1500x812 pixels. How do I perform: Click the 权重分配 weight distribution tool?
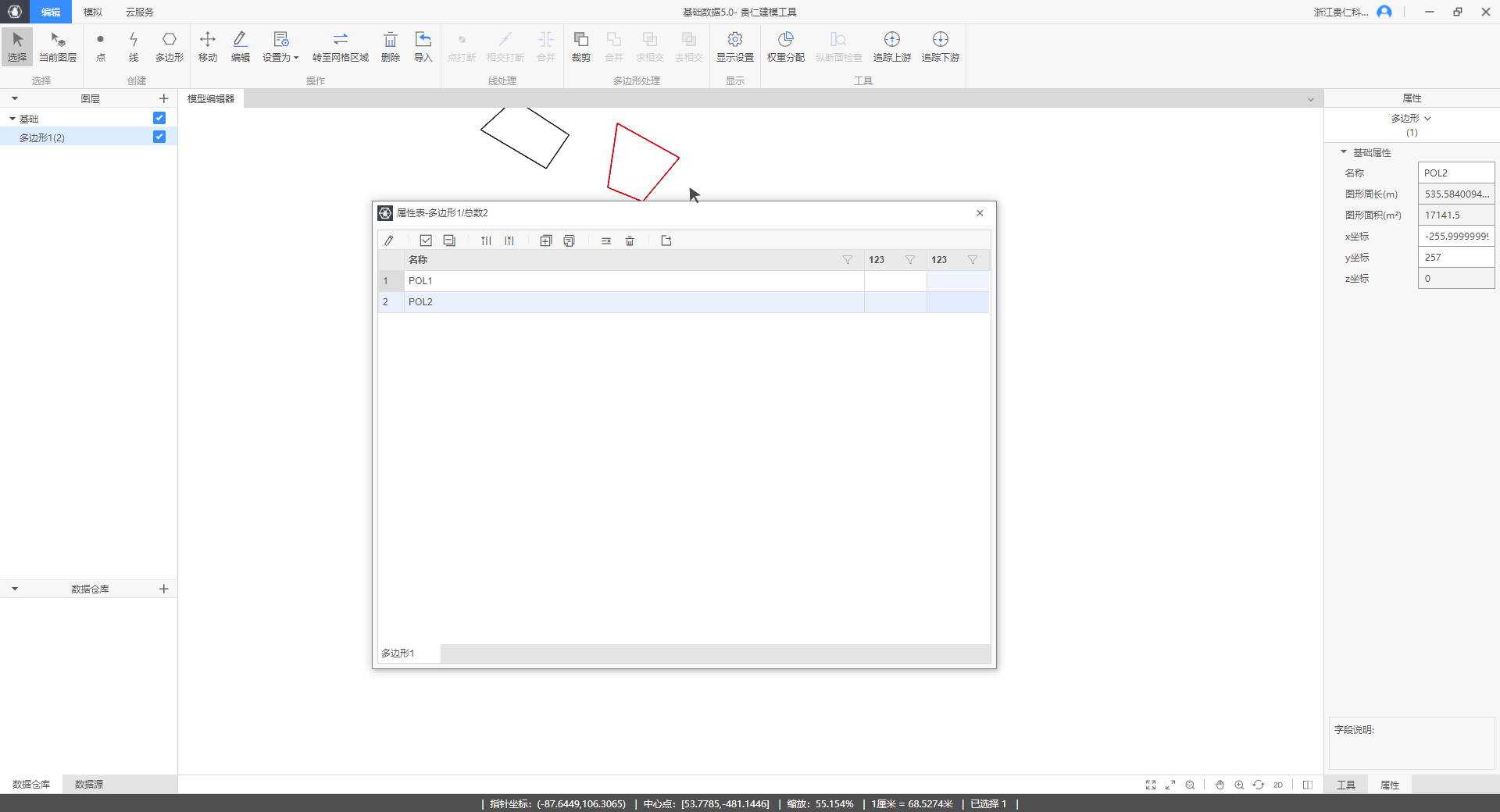(785, 46)
